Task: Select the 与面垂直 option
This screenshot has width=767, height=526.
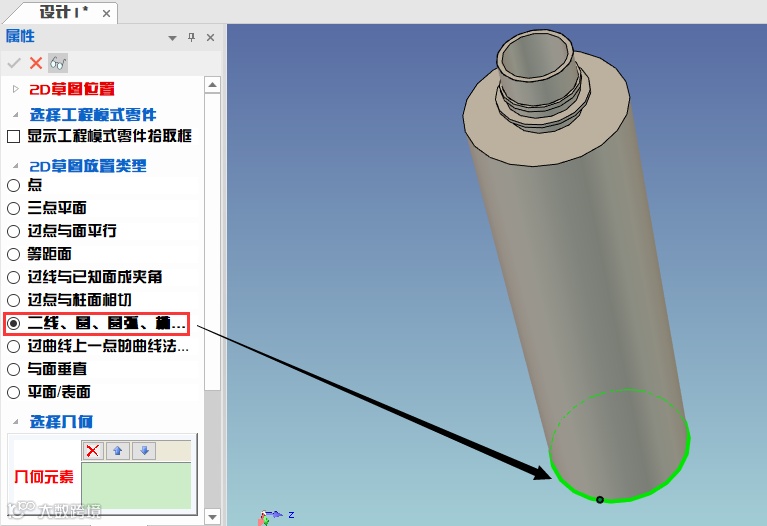Action: [x=14, y=369]
